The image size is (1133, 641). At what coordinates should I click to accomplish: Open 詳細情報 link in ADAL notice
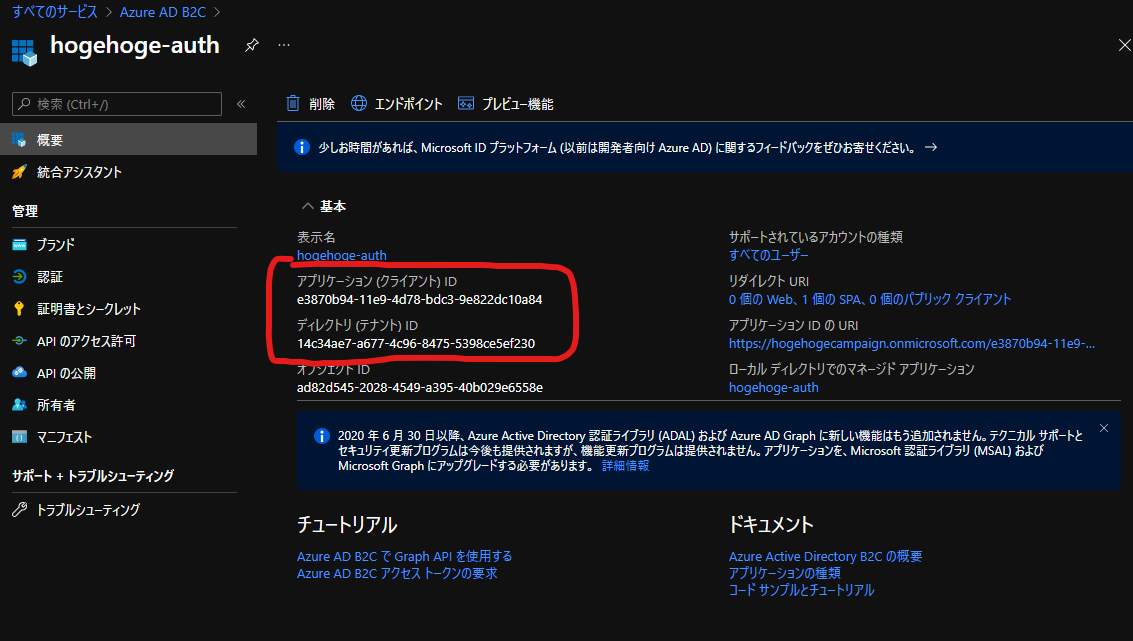click(625, 466)
